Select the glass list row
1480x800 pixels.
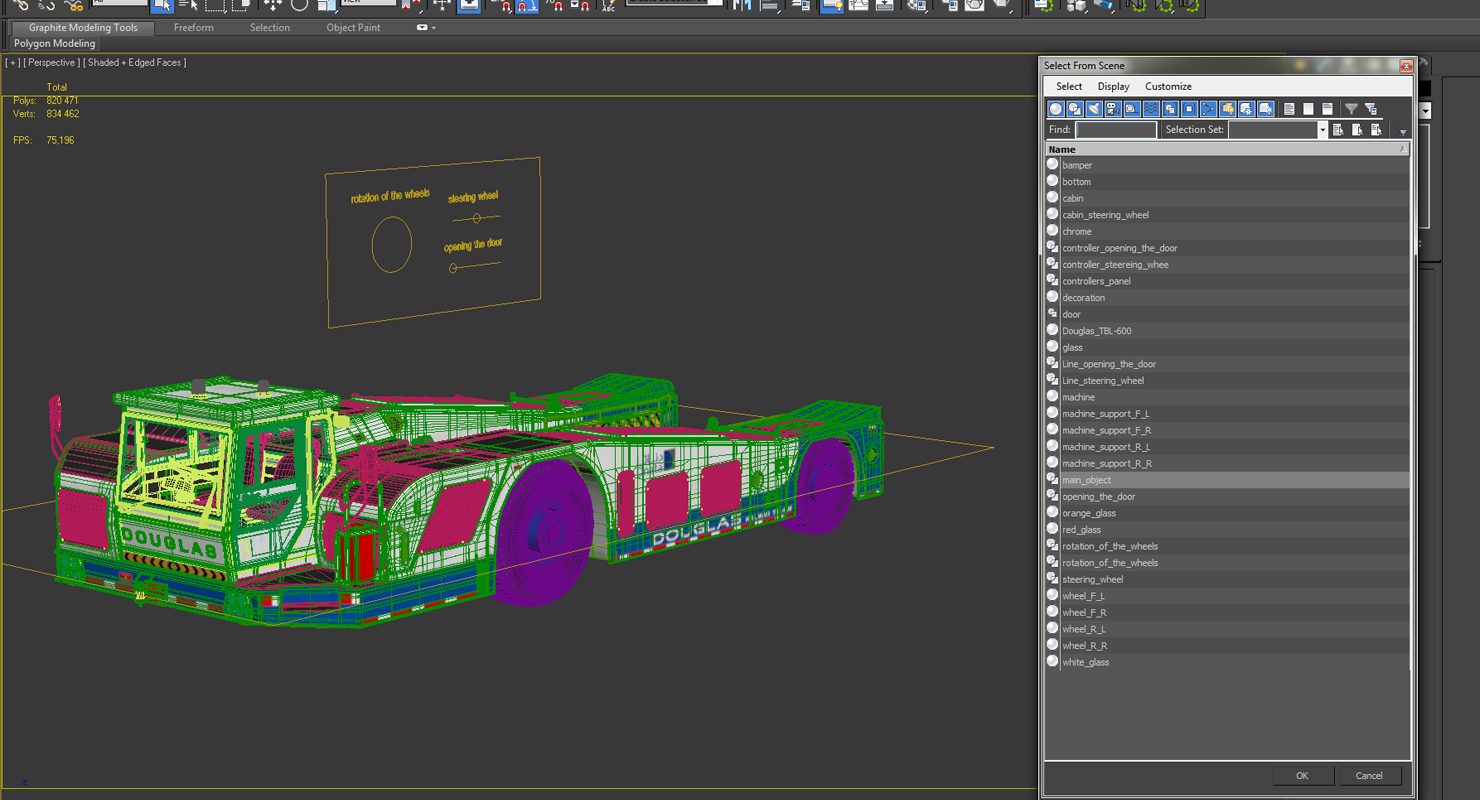click(x=1227, y=347)
